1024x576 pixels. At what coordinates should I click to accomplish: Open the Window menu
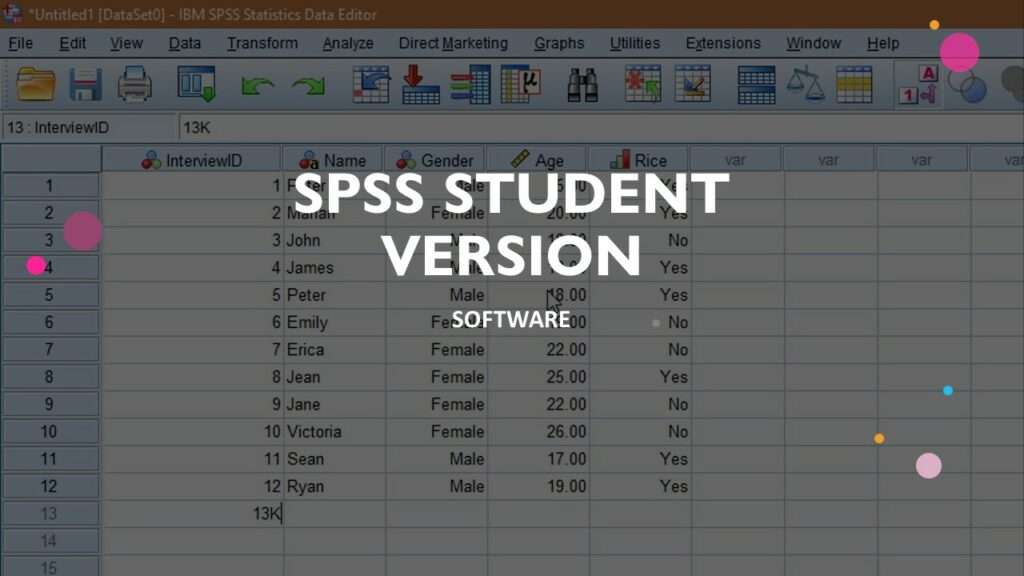point(813,43)
